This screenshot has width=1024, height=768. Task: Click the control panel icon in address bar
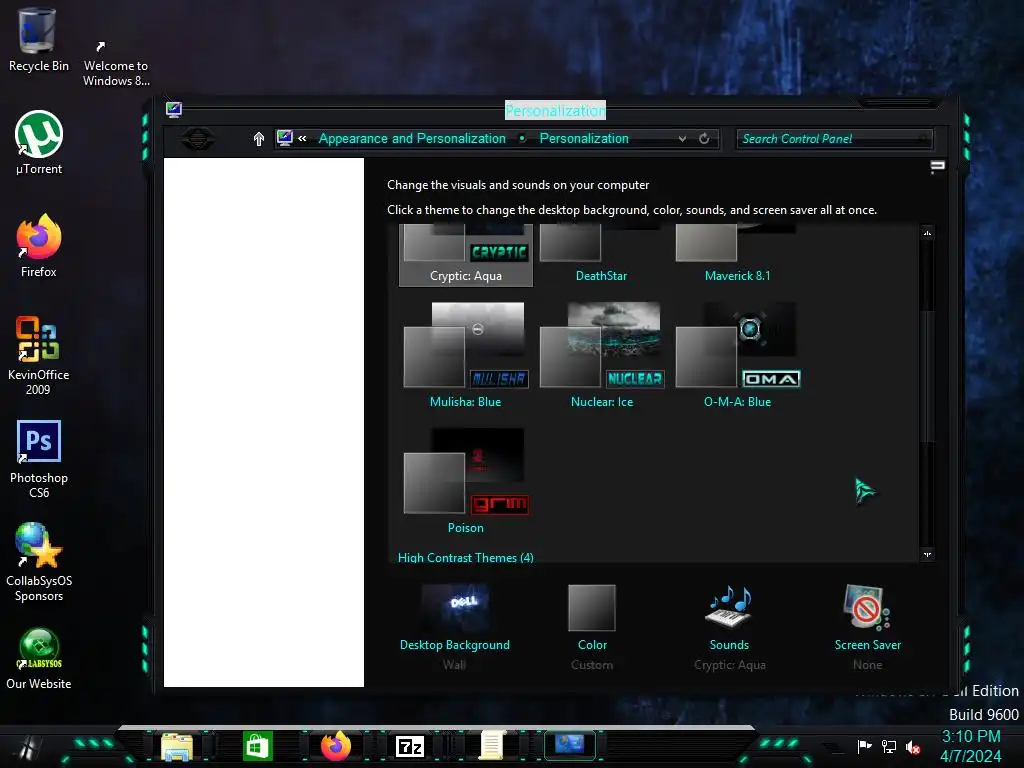click(x=285, y=138)
